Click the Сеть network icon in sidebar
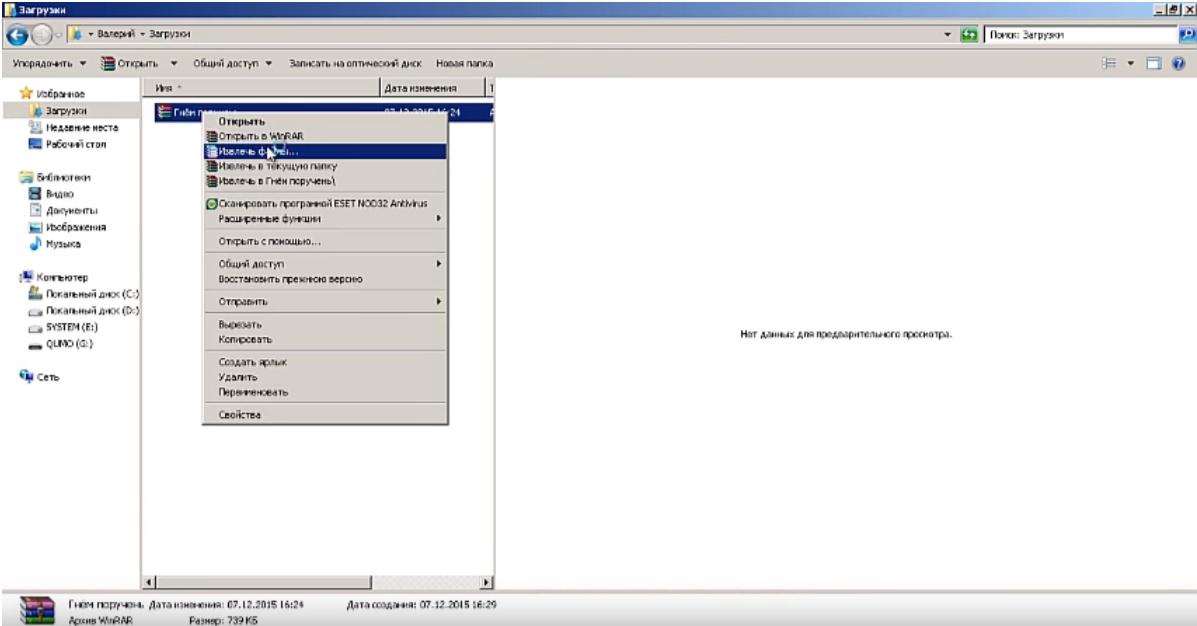Viewport: 1197px width, 626px height. pos(37,377)
